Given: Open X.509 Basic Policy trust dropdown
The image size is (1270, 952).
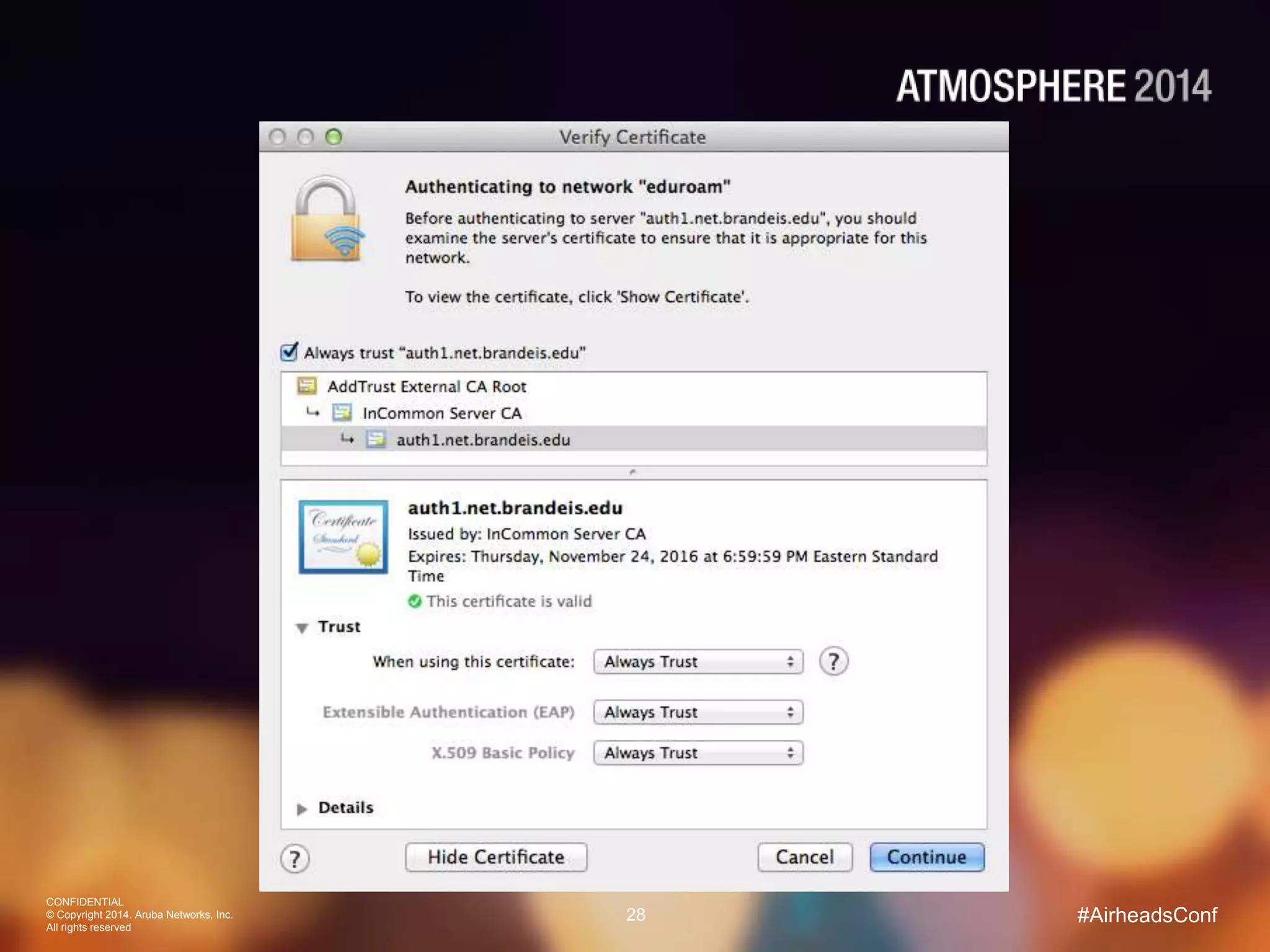Looking at the screenshot, I should pyautogui.click(x=698, y=752).
